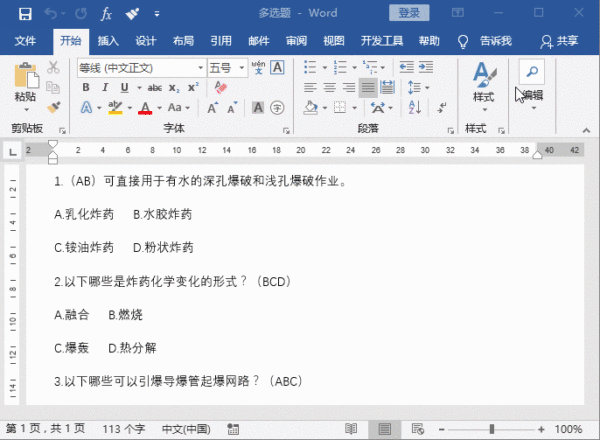Click the 113 个字 word count

click(x=124, y=429)
